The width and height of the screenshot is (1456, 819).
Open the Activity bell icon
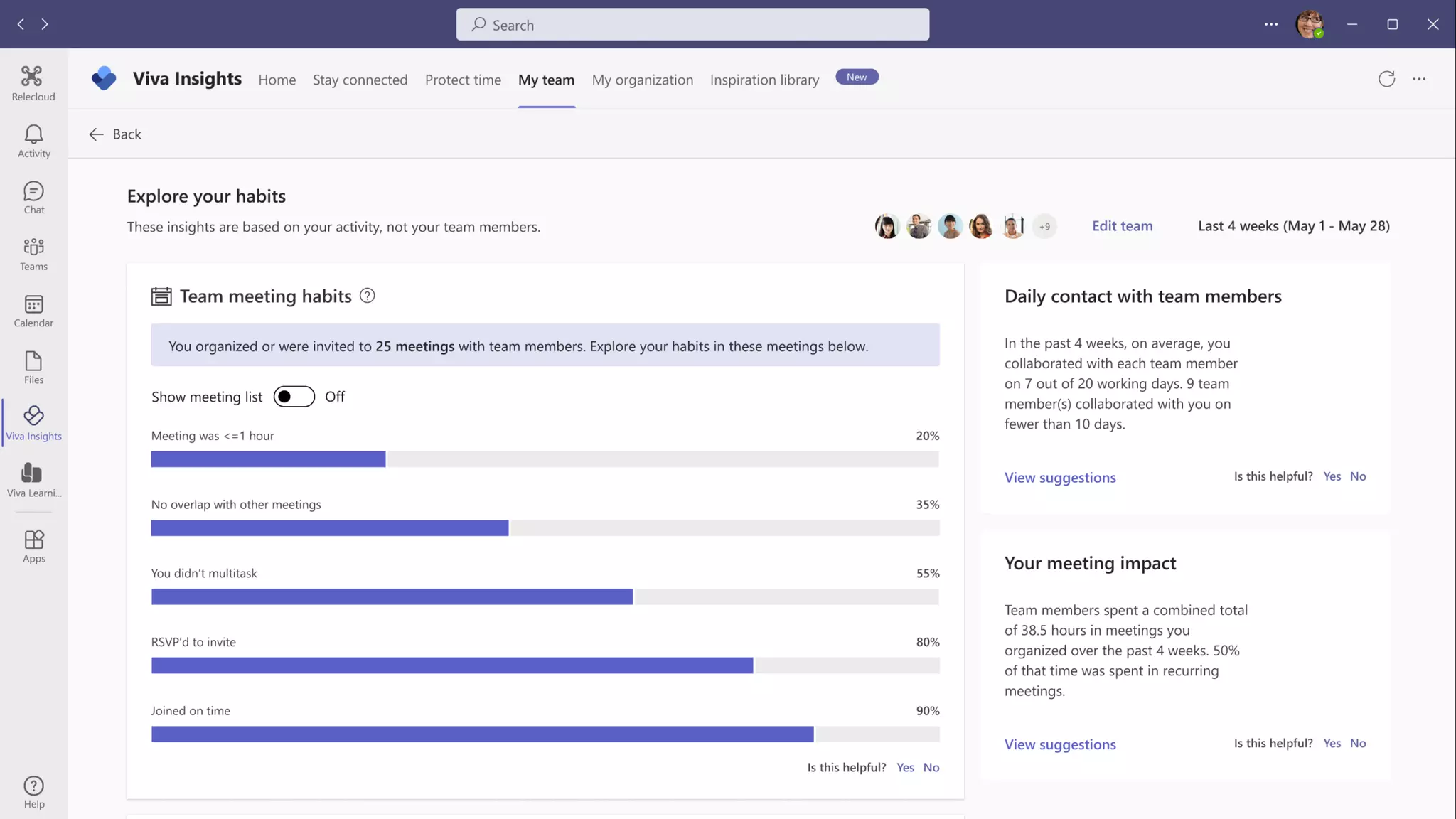point(33,141)
